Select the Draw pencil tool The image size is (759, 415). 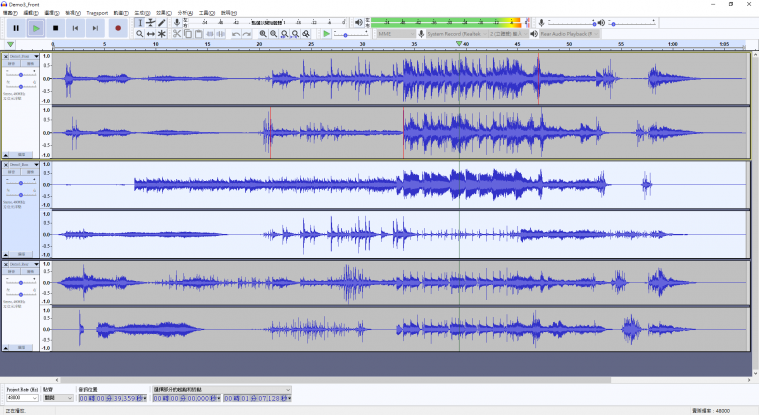pyautogui.click(x=163, y=22)
